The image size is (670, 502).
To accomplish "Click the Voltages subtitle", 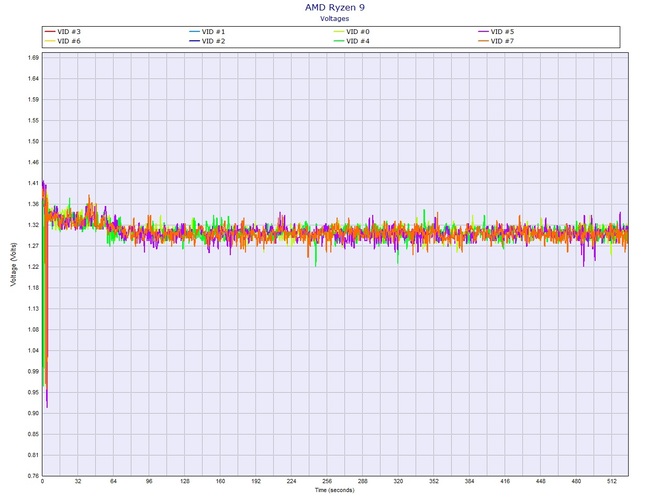I will pyautogui.click(x=335, y=18).
